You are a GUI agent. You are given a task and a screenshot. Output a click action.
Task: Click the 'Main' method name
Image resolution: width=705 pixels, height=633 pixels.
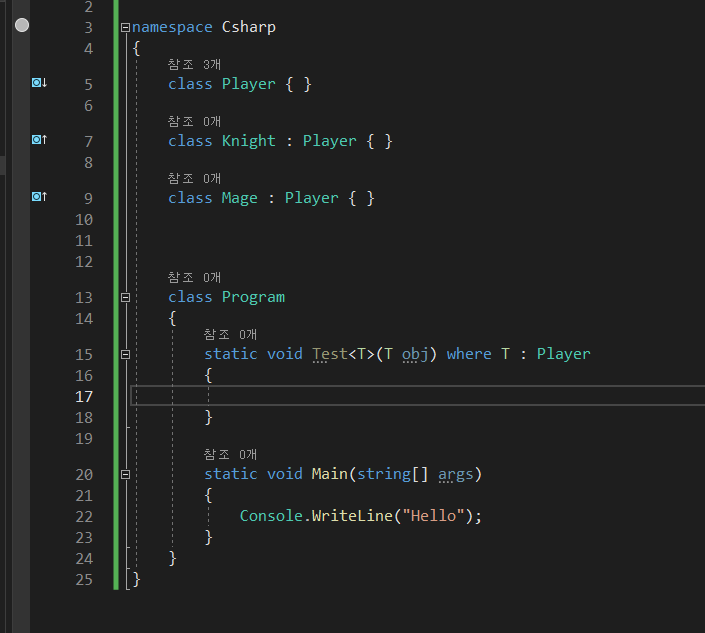[330, 474]
